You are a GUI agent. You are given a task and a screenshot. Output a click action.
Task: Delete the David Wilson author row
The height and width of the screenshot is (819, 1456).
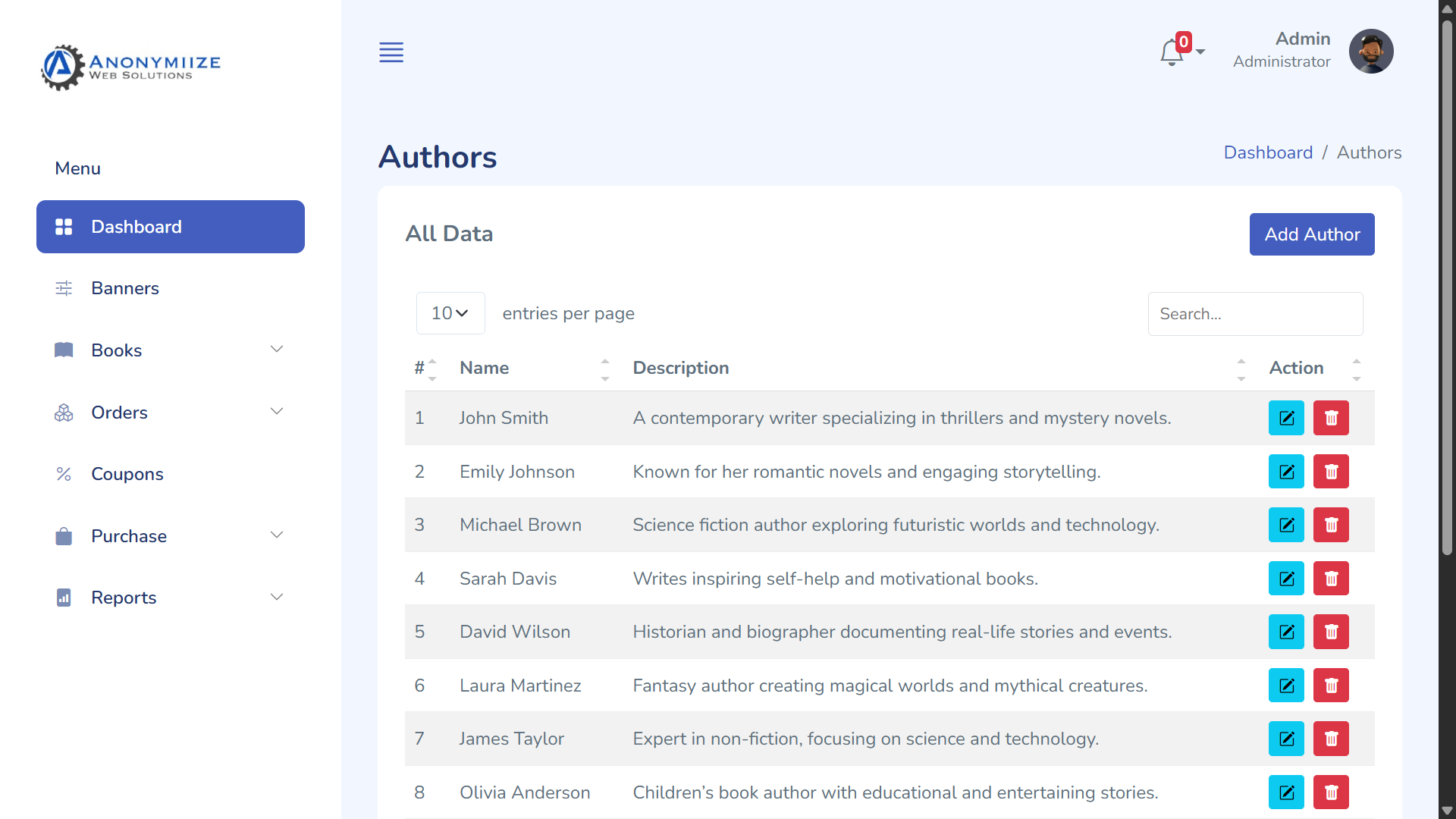[1331, 632]
